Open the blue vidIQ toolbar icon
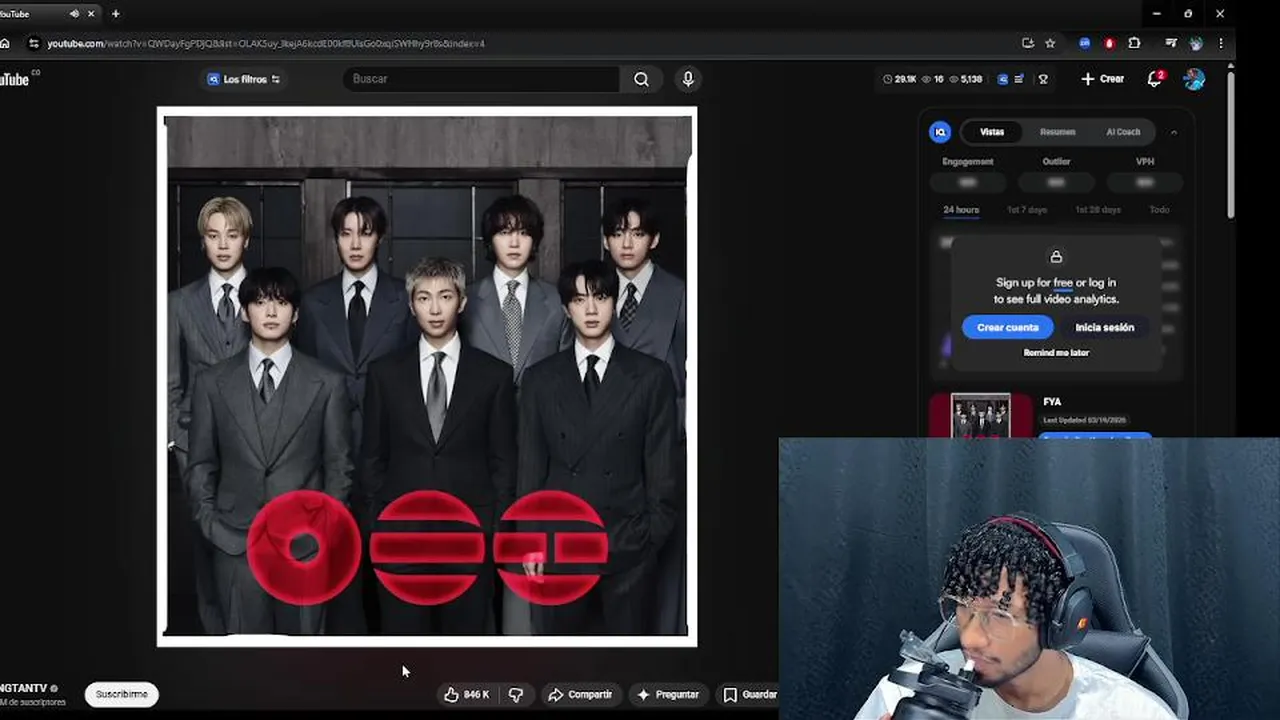Screen dimensions: 1280x720 pos(1003,79)
